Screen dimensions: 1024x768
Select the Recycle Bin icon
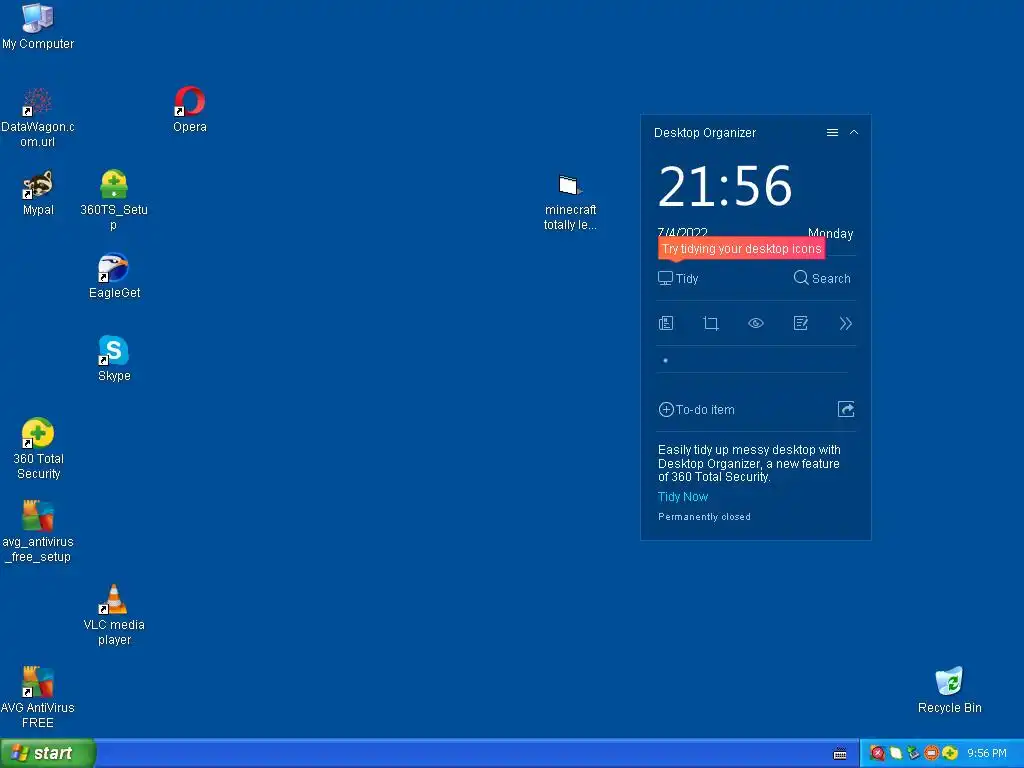point(949,690)
